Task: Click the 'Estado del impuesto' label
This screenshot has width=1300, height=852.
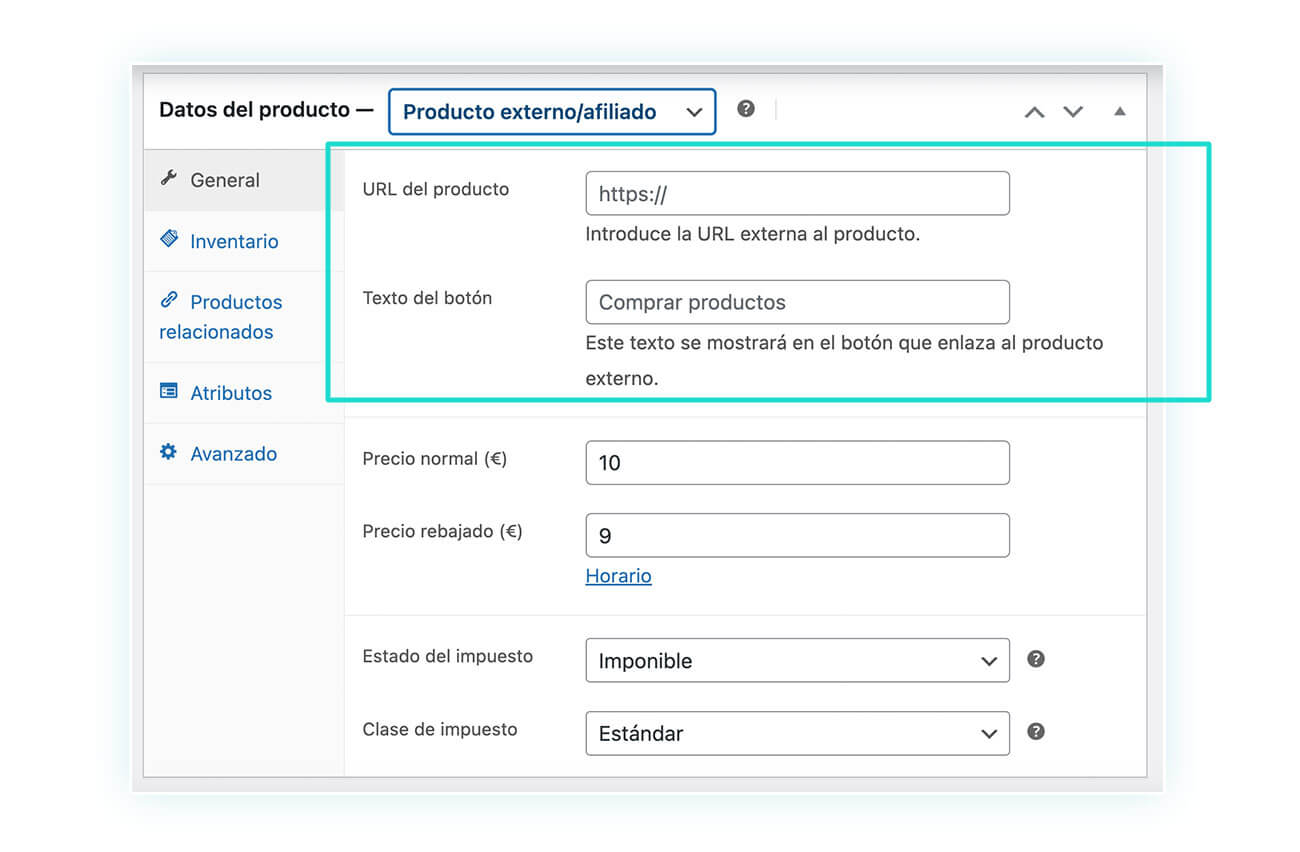Action: click(448, 656)
